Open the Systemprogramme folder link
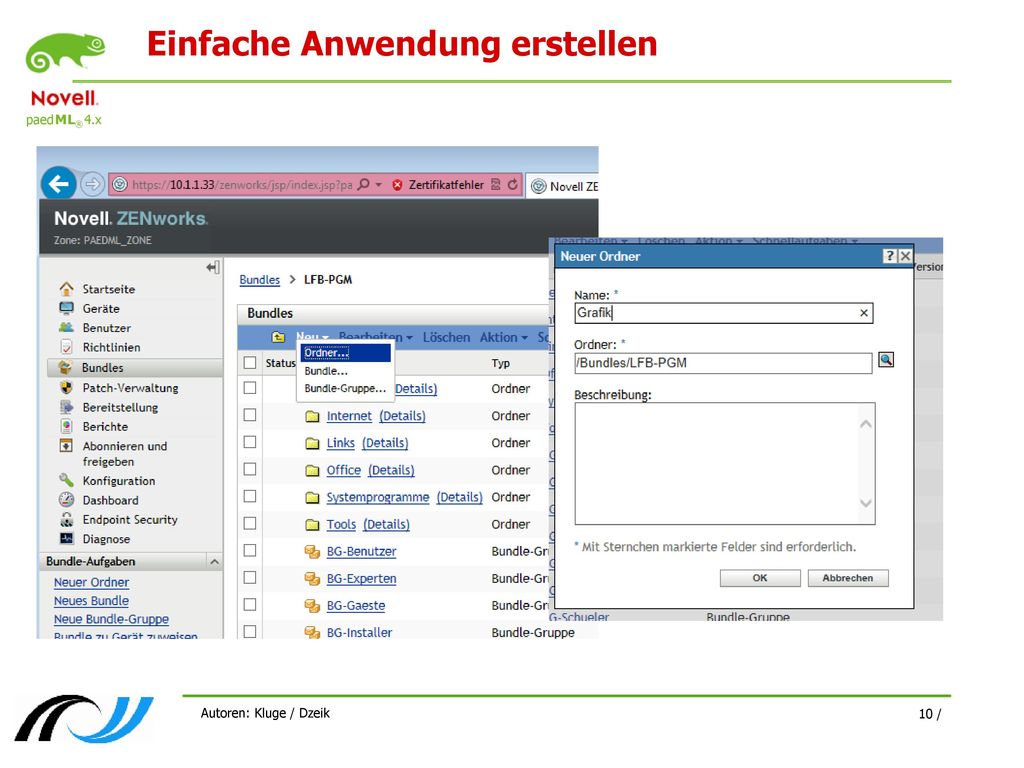This screenshot has height=768, width=1024. point(378,497)
